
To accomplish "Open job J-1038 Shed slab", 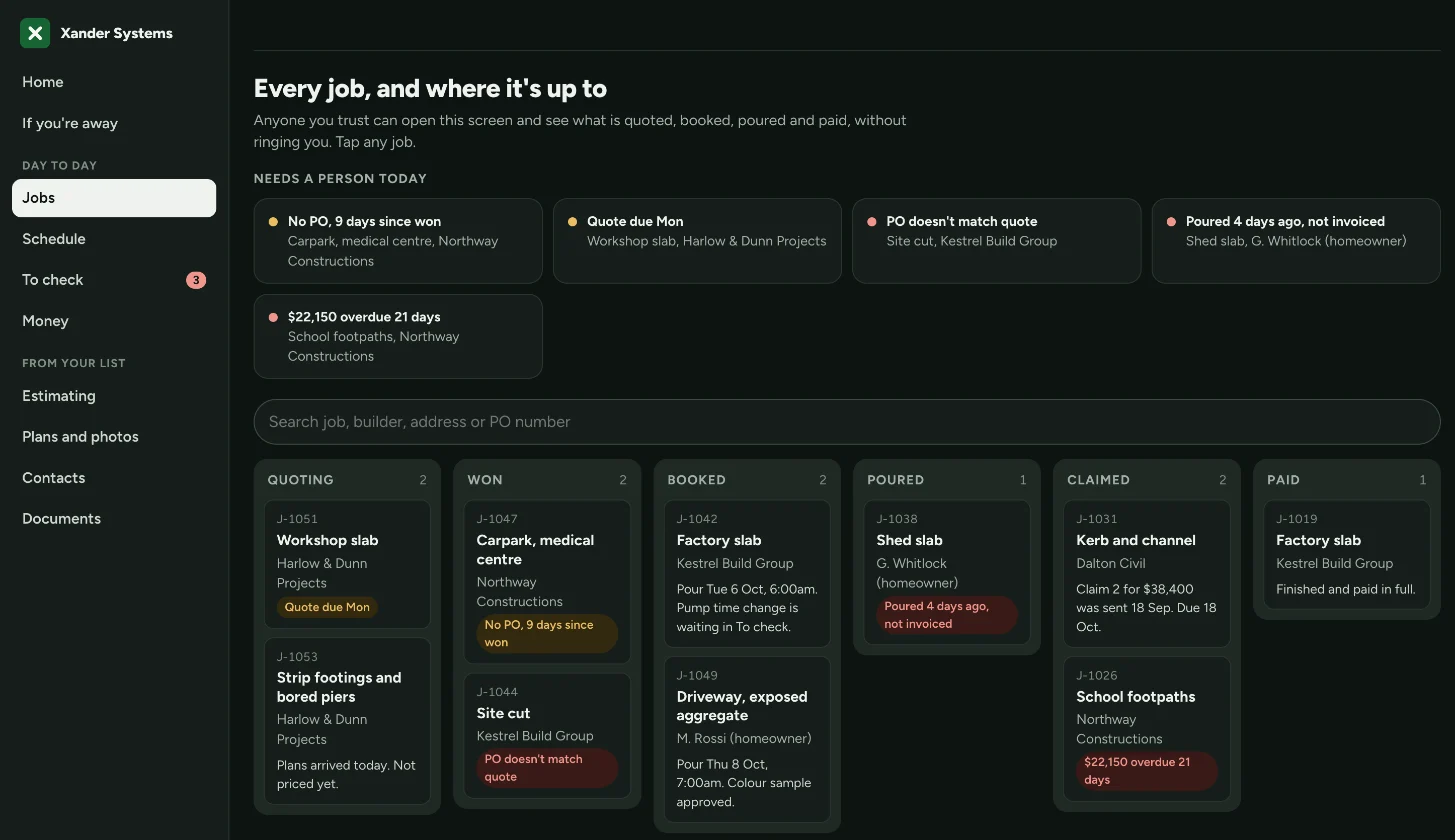I will pos(947,573).
